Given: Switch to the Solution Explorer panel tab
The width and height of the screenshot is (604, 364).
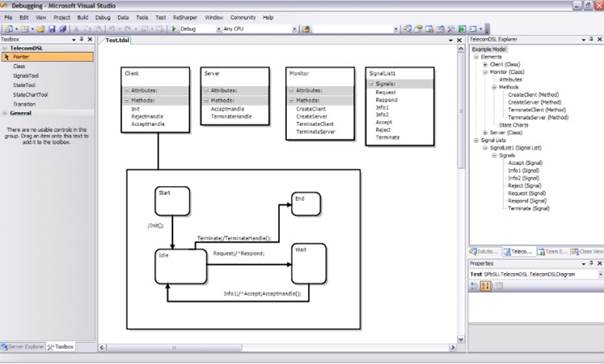Looking at the screenshot, I should [484, 252].
